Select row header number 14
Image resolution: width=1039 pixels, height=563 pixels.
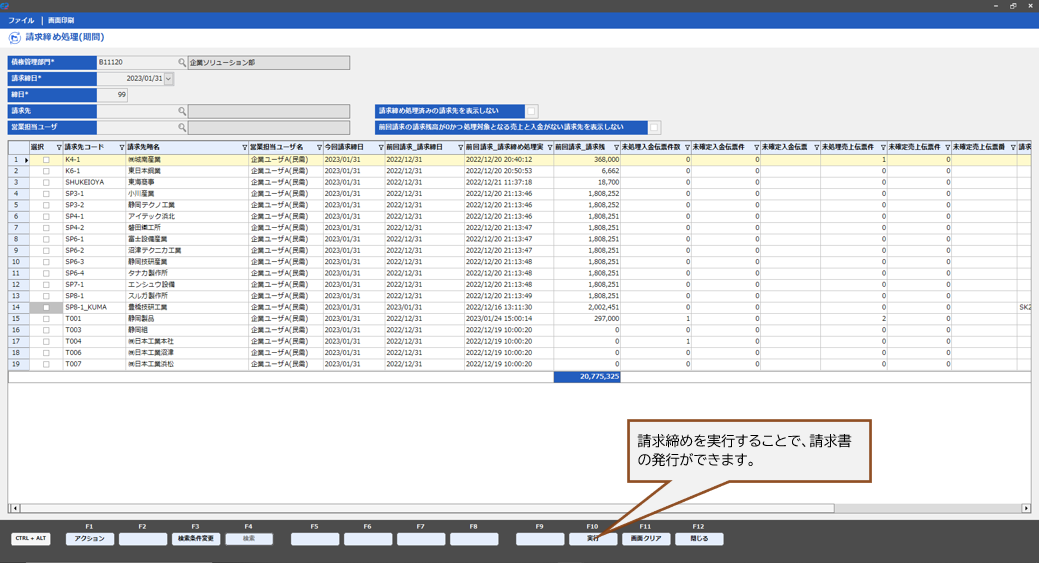tap(19, 307)
